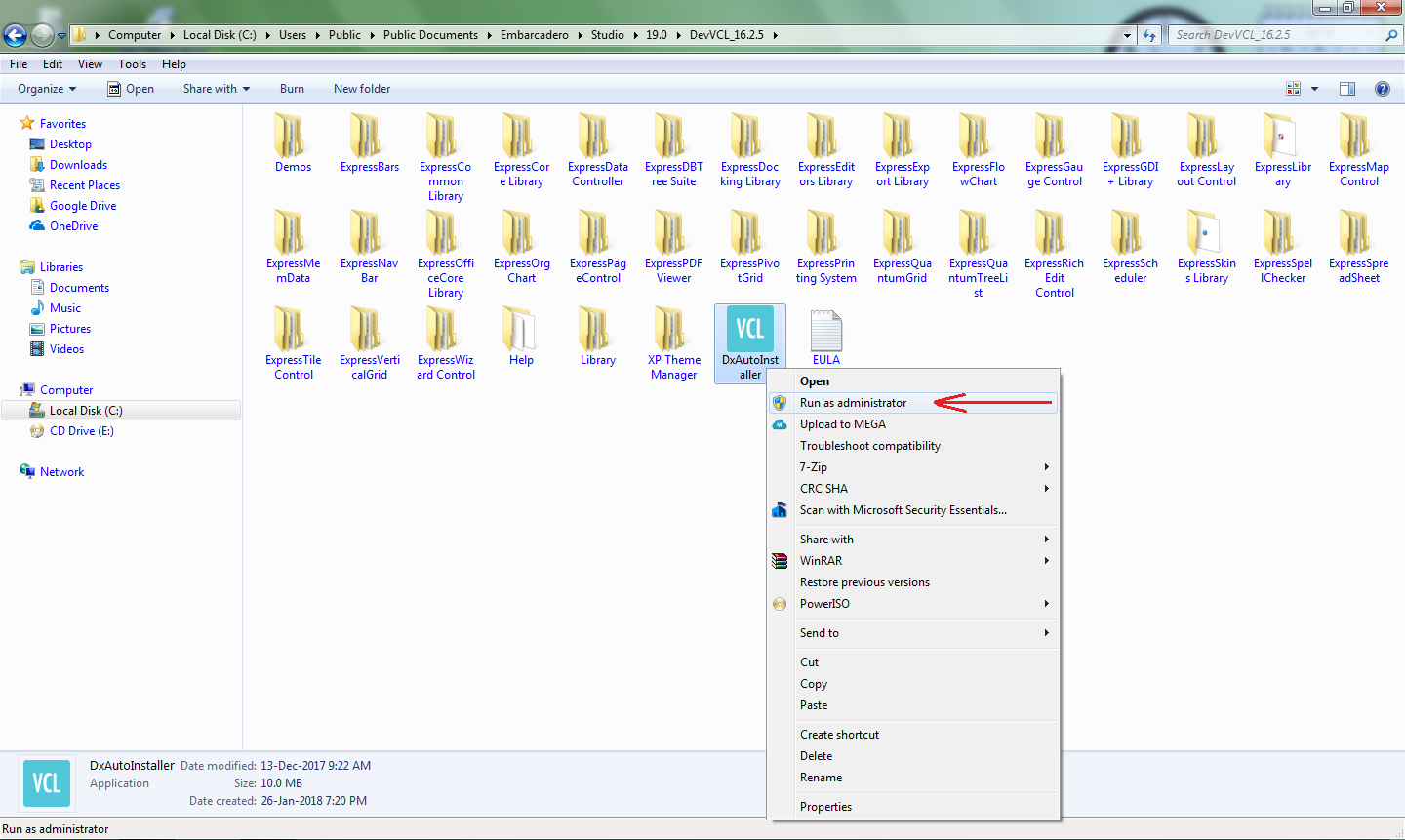The width and height of the screenshot is (1405, 840).
Task: Open the change view options dropdown arrow
Action: 1314,89
